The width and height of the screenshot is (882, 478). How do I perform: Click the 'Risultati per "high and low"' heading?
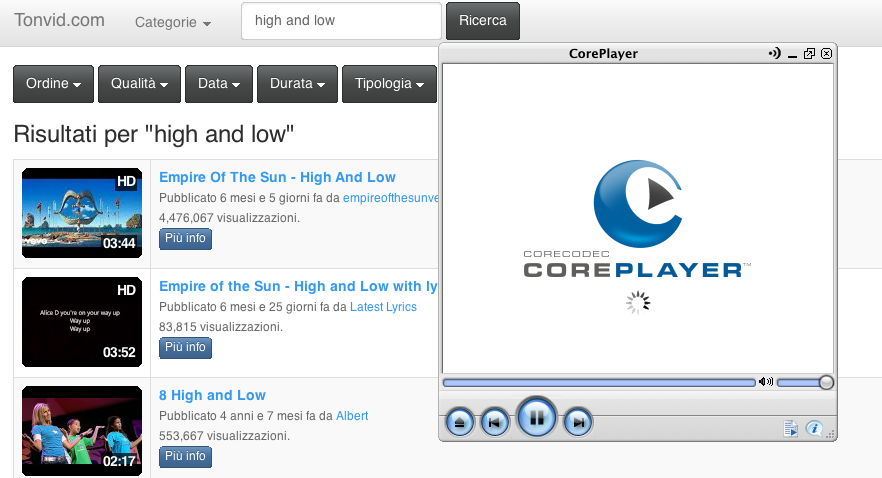pos(154,134)
